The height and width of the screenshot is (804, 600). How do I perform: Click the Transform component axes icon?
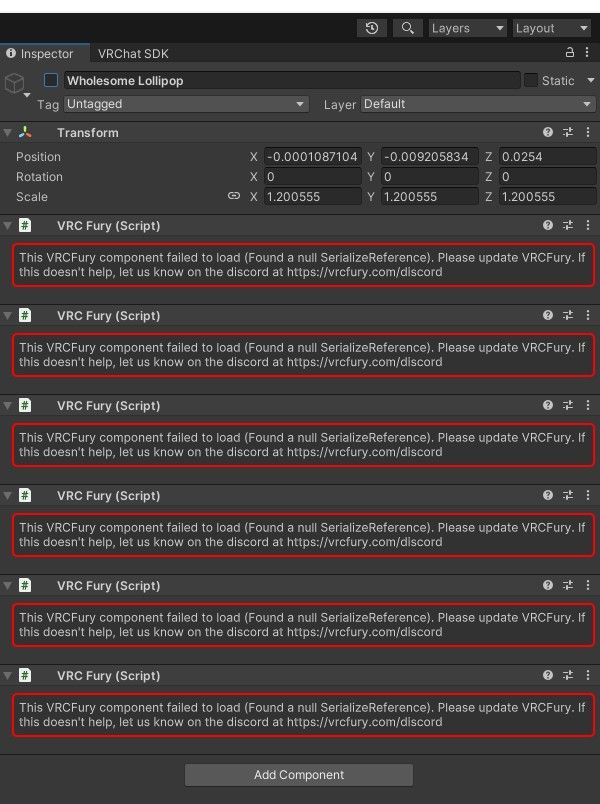[25, 132]
